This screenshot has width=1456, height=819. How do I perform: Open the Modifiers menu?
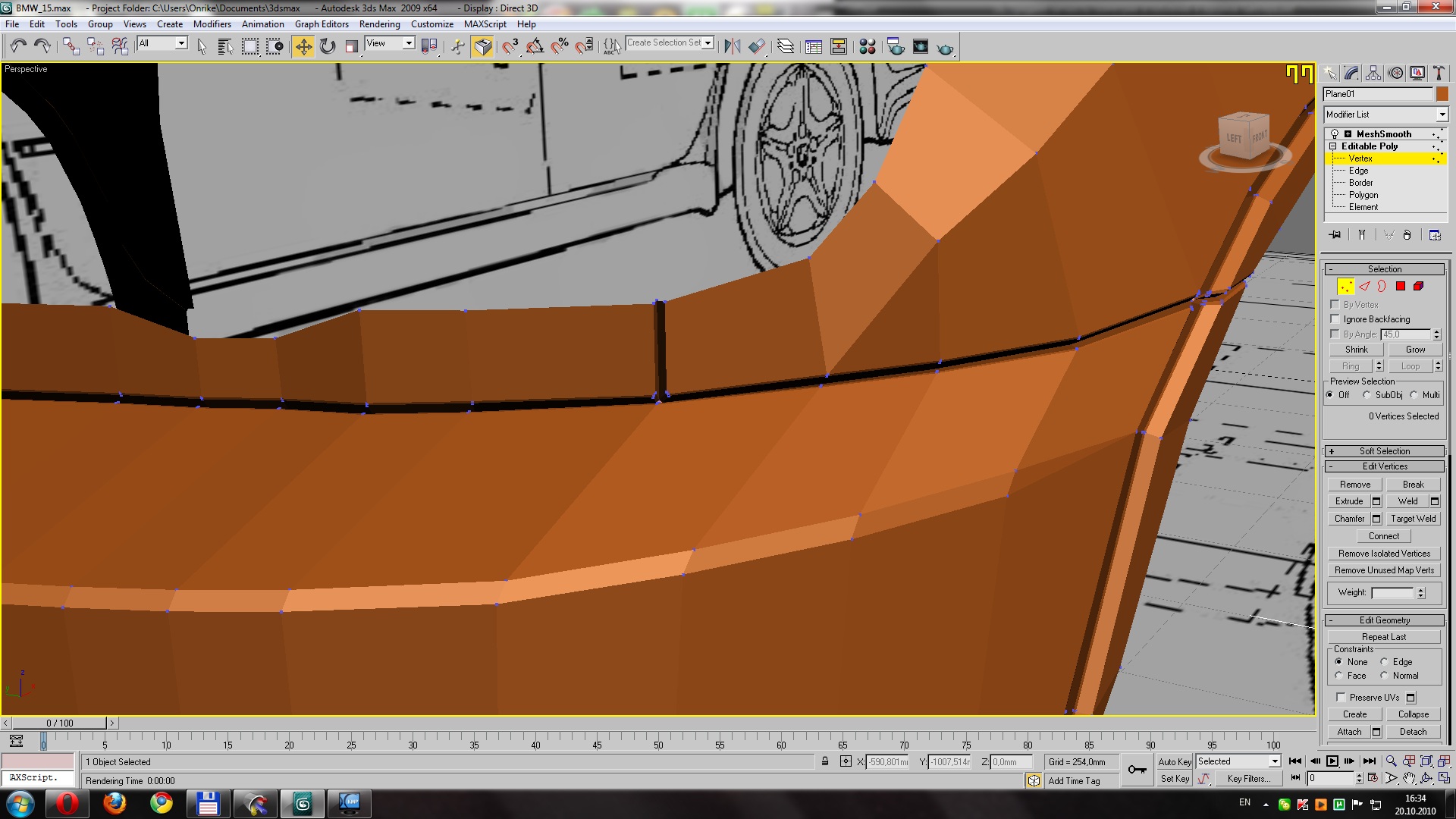point(212,24)
